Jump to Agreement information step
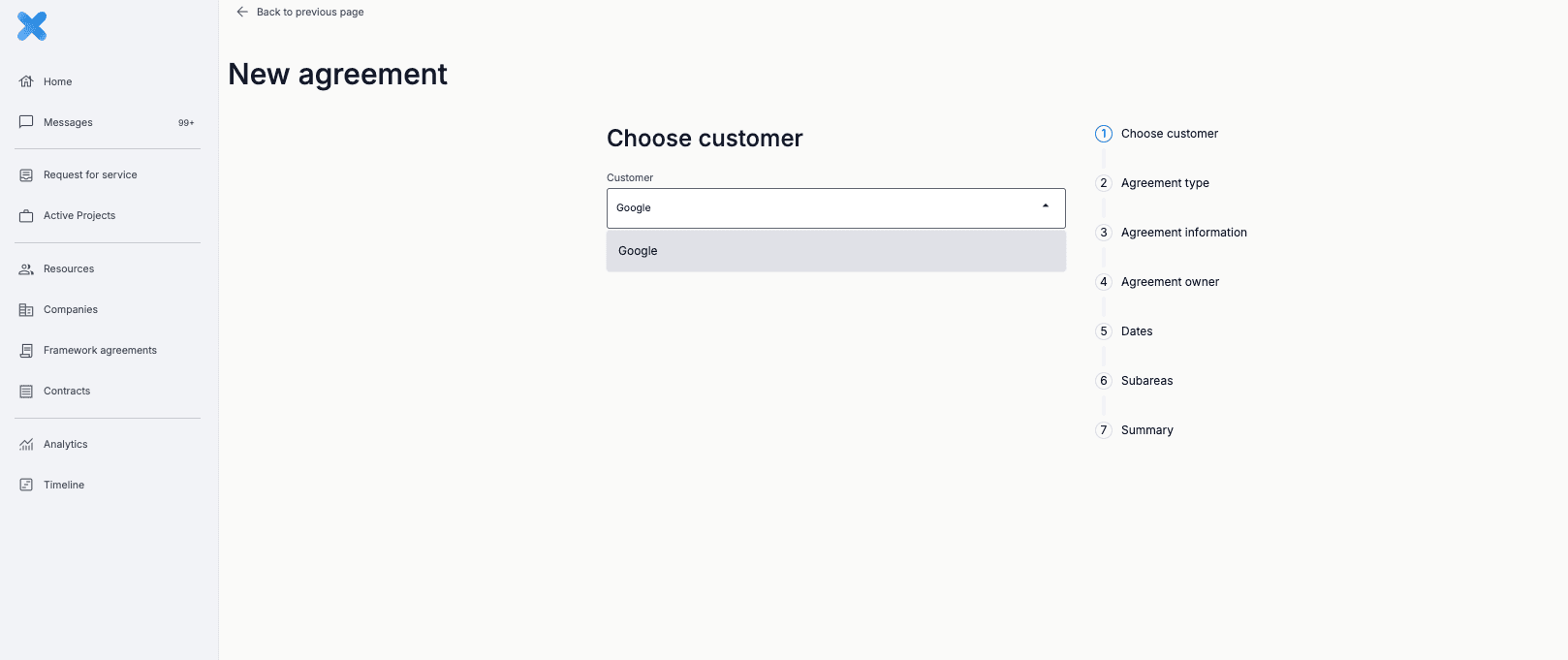The width and height of the screenshot is (1568, 660). pos(1183,233)
